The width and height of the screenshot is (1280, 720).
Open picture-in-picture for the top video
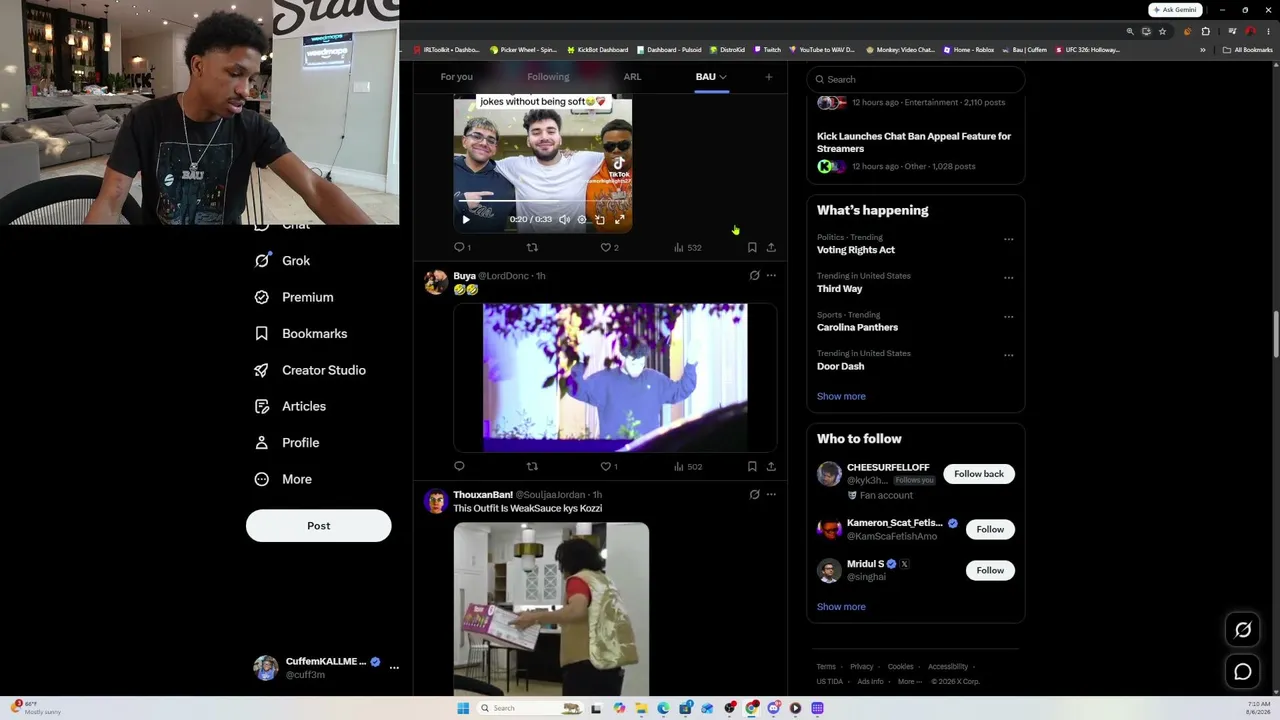(x=600, y=220)
